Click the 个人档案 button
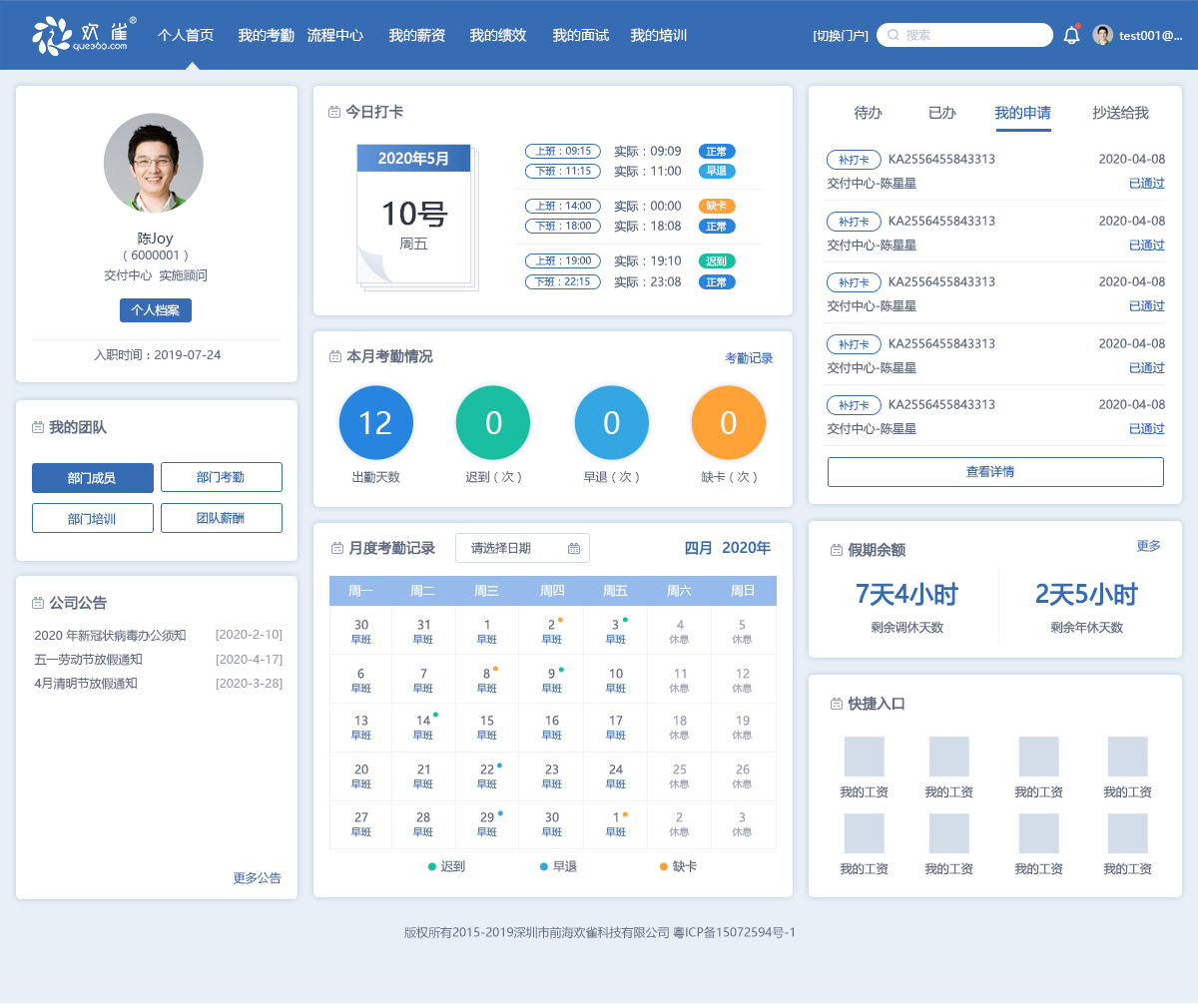 [x=155, y=310]
